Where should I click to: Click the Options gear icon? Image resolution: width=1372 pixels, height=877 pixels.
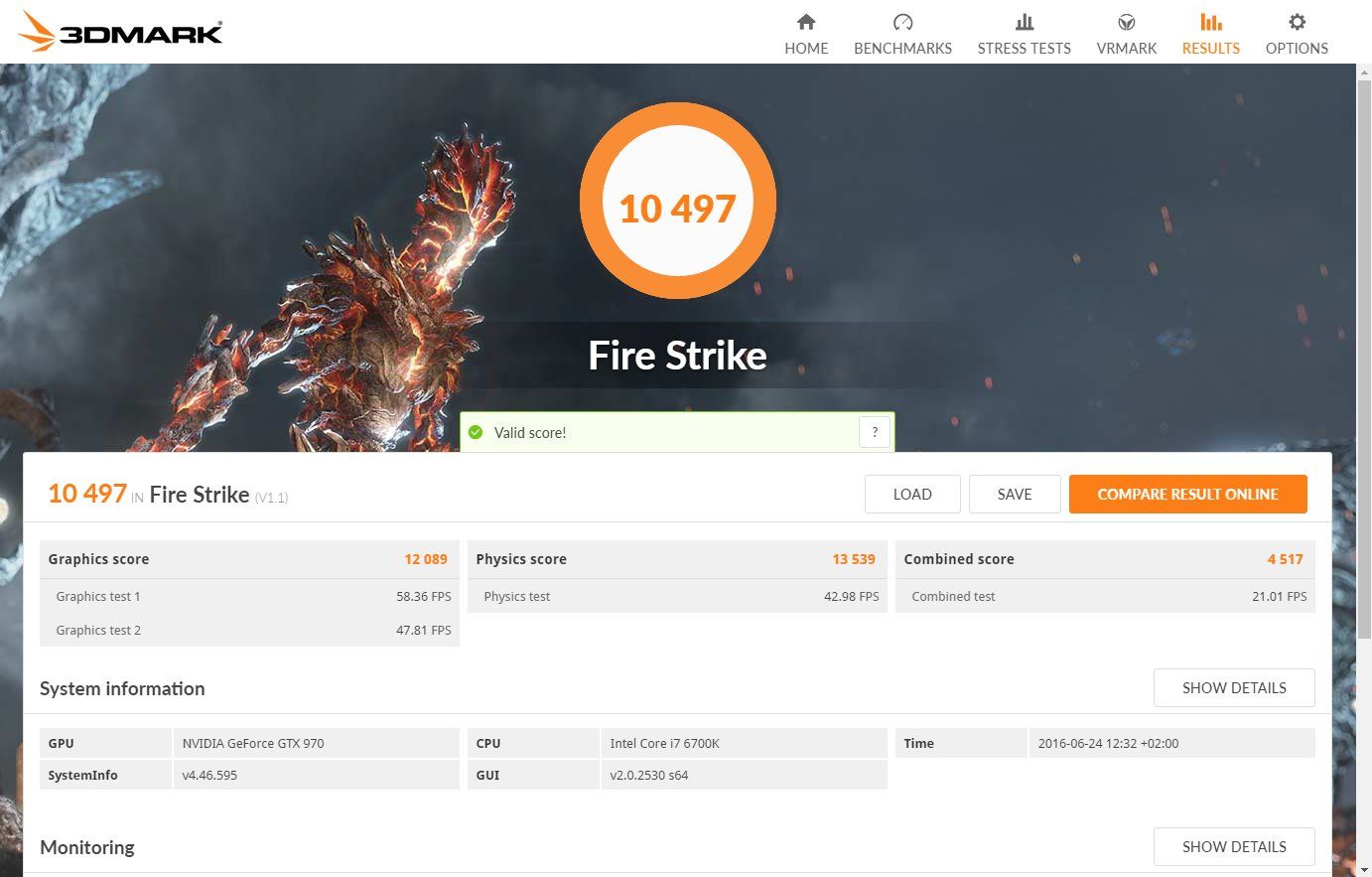[1297, 22]
